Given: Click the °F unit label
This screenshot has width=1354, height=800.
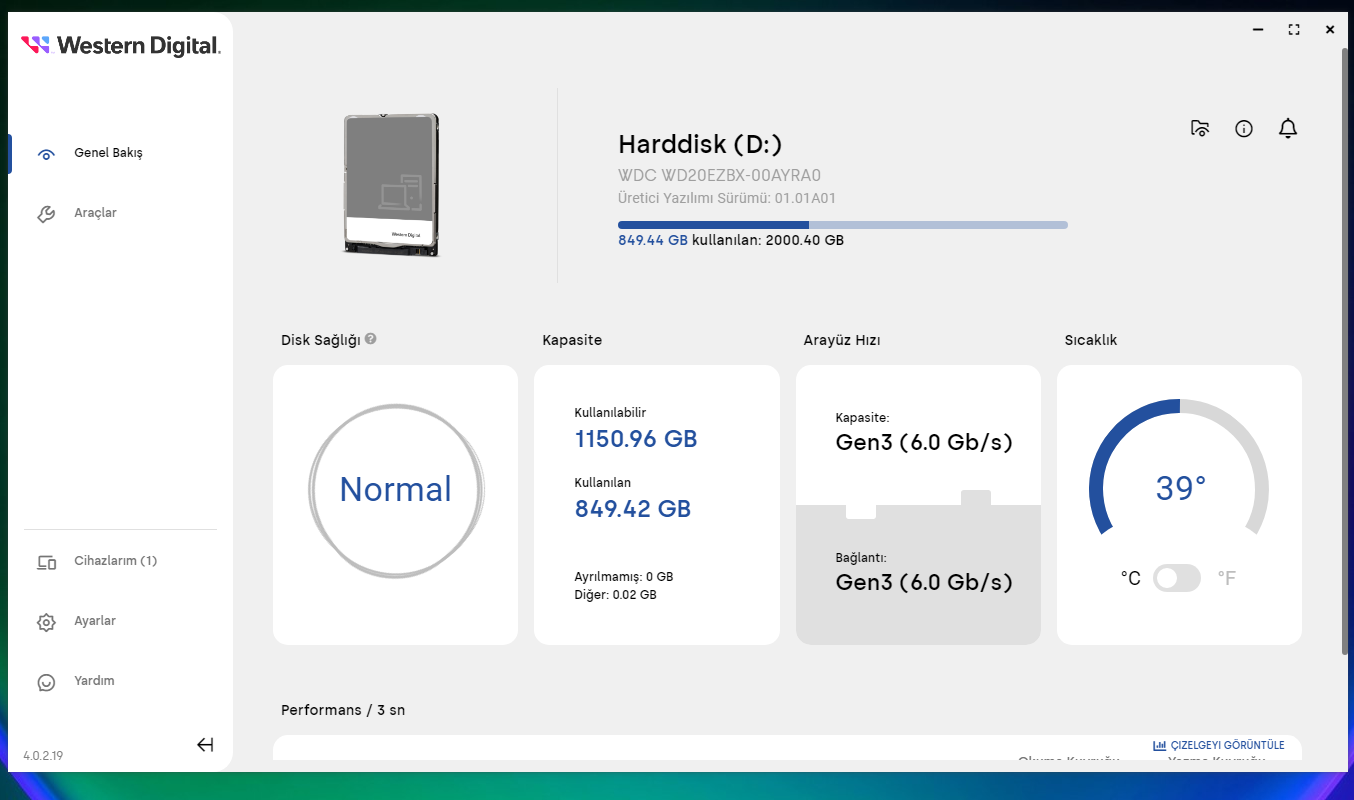Looking at the screenshot, I should coord(1227,578).
